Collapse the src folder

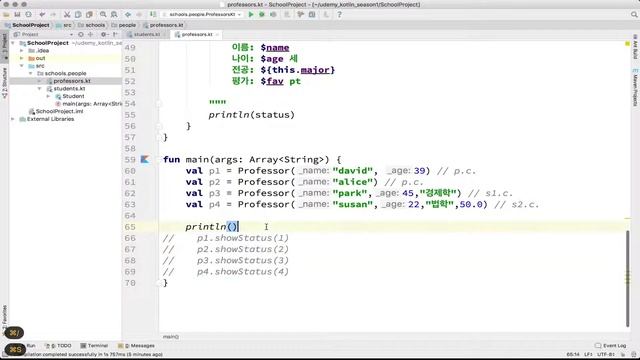click(x=22, y=66)
